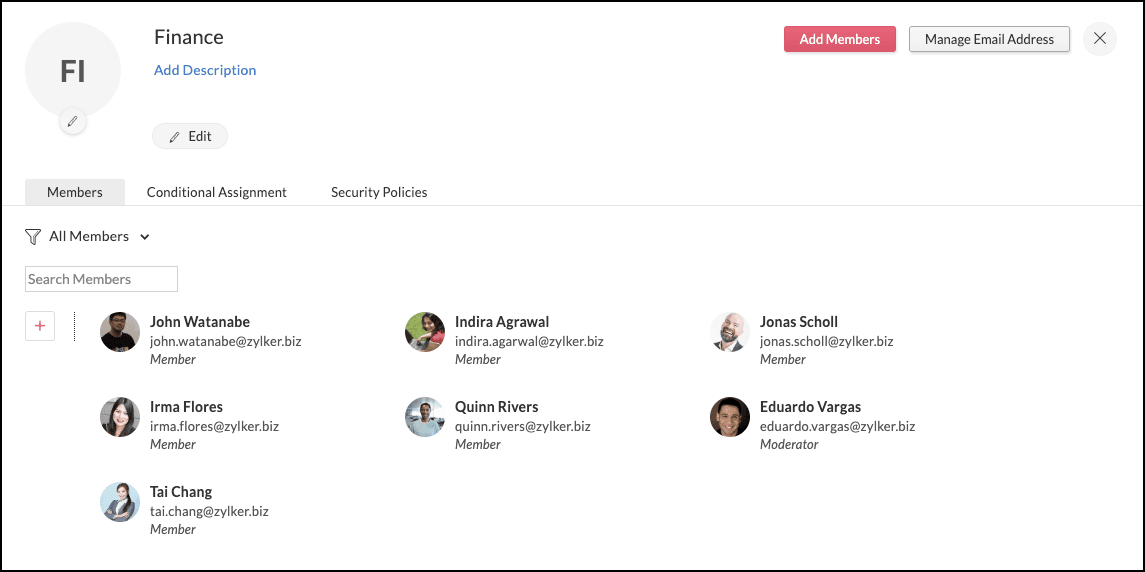The width and height of the screenshot is (1145, 572).
Task: Click the filter funnel icon
Action: tap(33, 237)
